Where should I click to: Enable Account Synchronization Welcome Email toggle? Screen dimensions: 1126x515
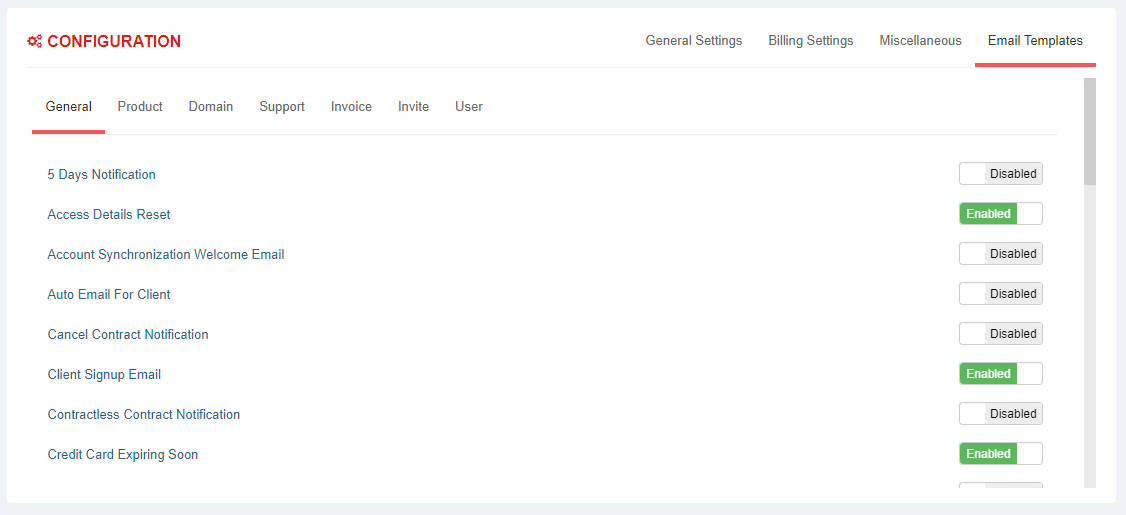(1001, 254)
